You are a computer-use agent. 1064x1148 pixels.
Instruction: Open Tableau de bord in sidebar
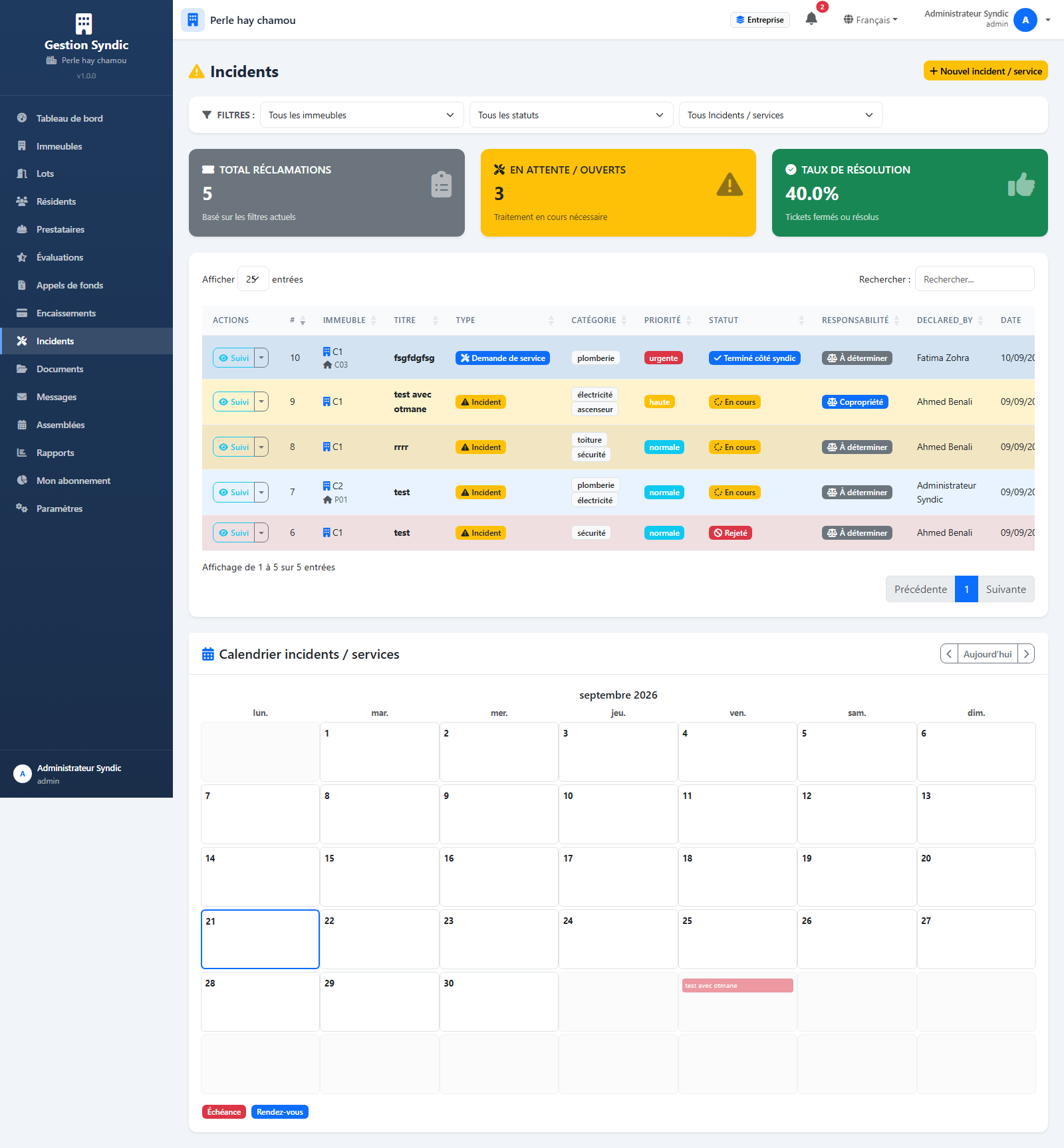point(86,118)
